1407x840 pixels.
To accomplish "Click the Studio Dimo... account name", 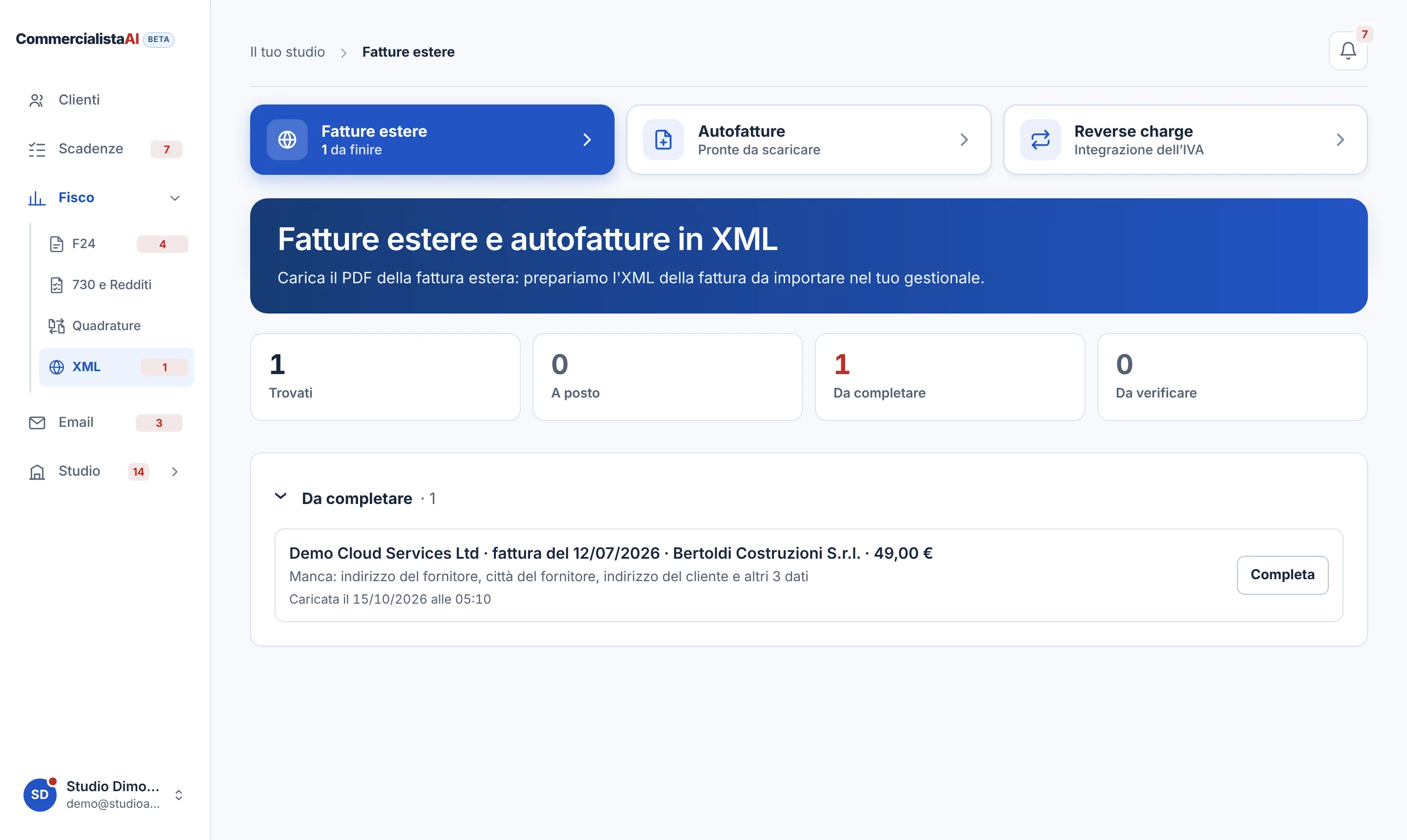I will click(x=113, y=786).
